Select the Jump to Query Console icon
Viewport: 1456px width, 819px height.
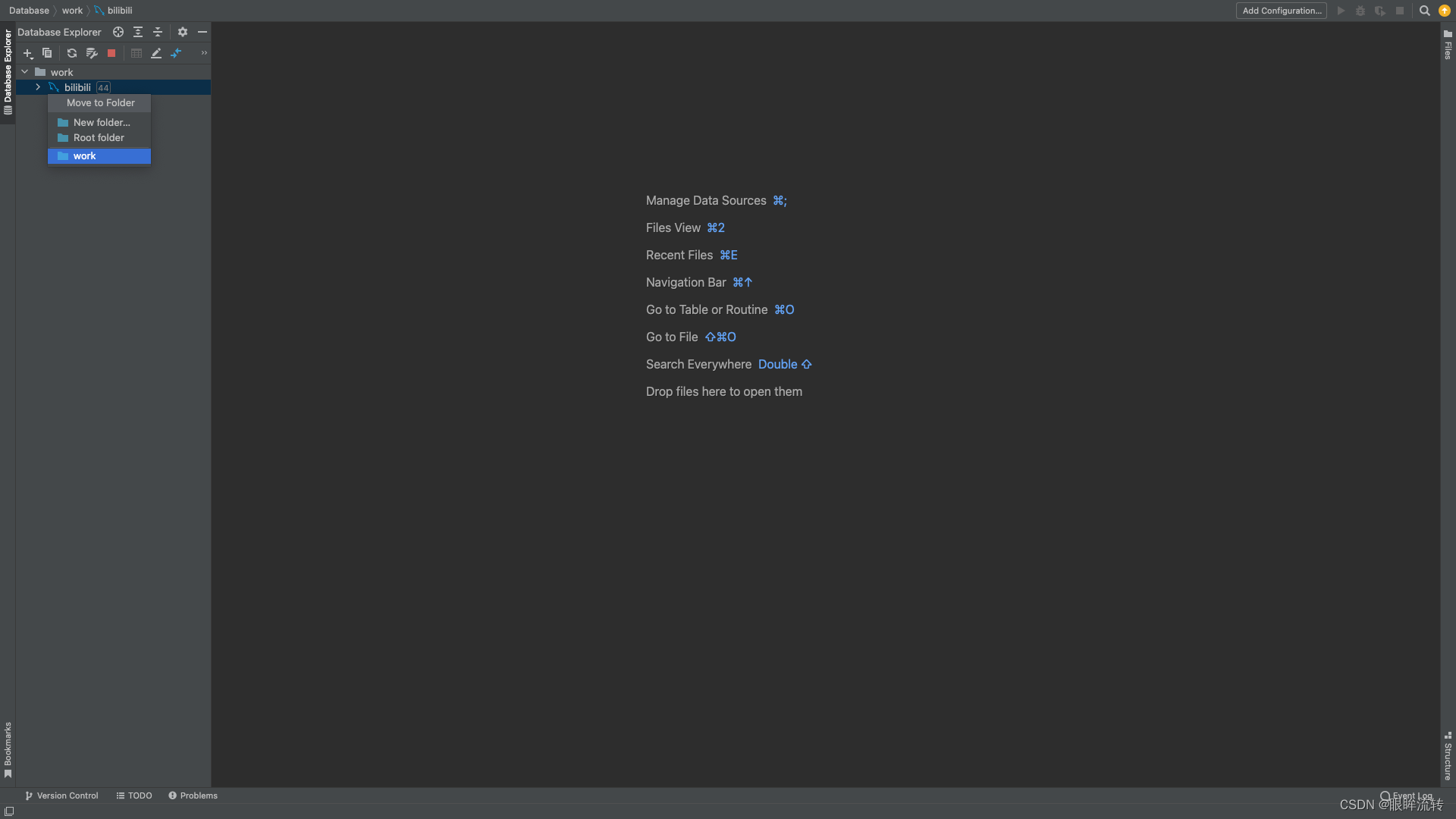coord(92,53)
